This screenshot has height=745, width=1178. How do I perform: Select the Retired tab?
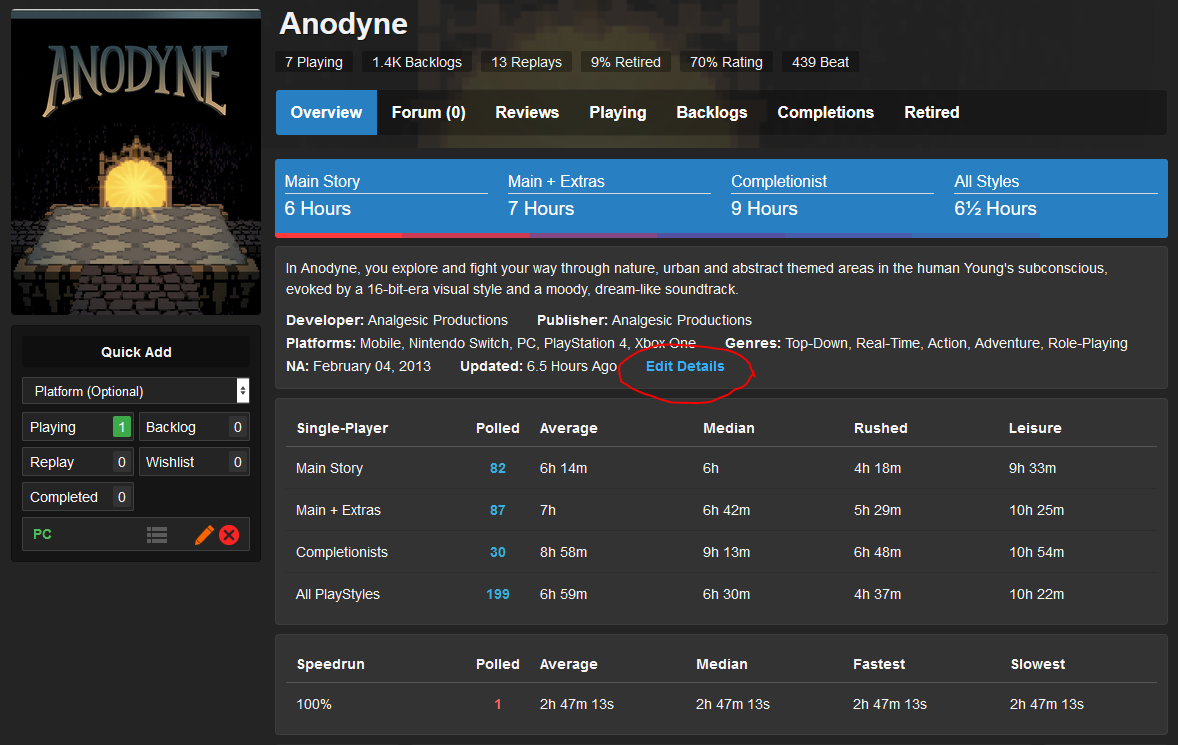(931, 113)
